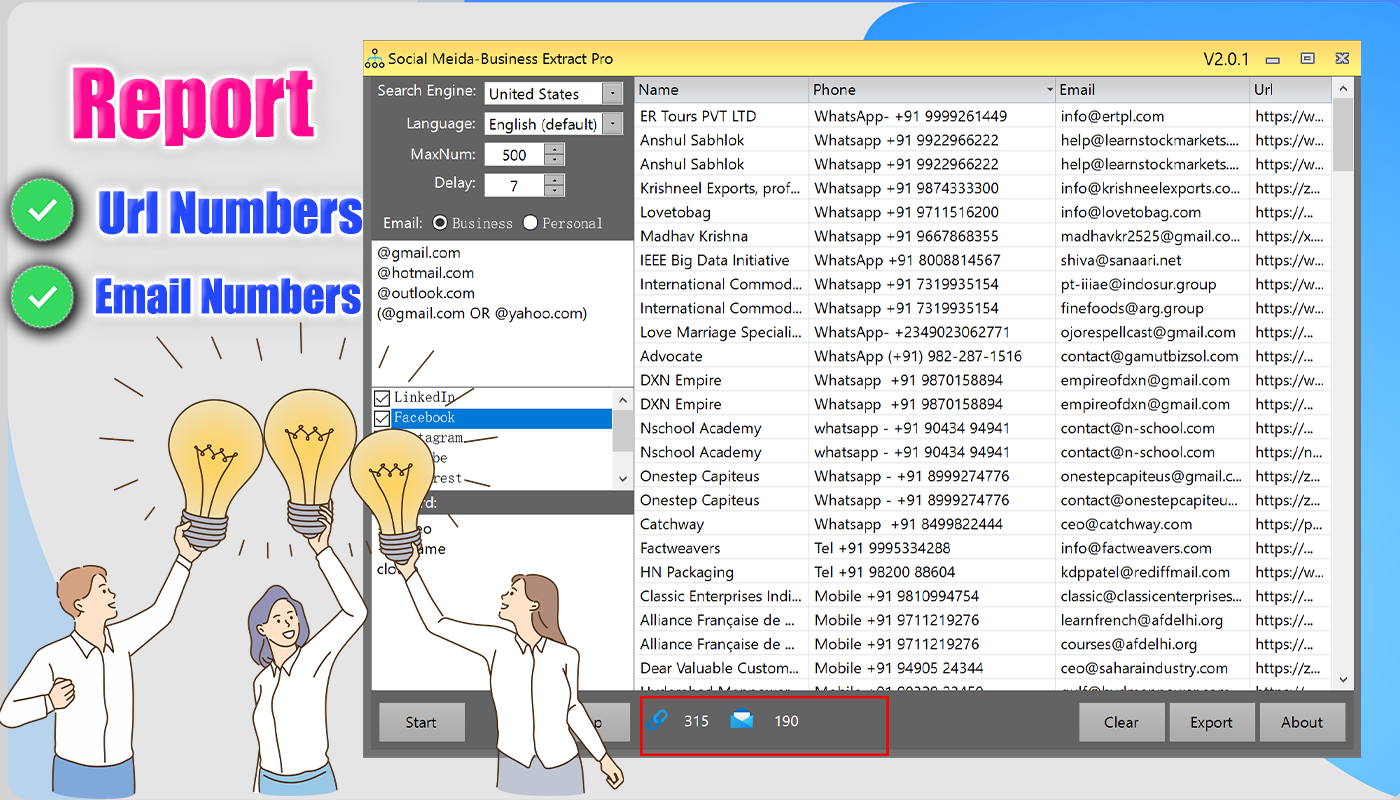This screenshot has height=800, width=1400.
Task: Click the Start button
Action: tap(421, 722)
